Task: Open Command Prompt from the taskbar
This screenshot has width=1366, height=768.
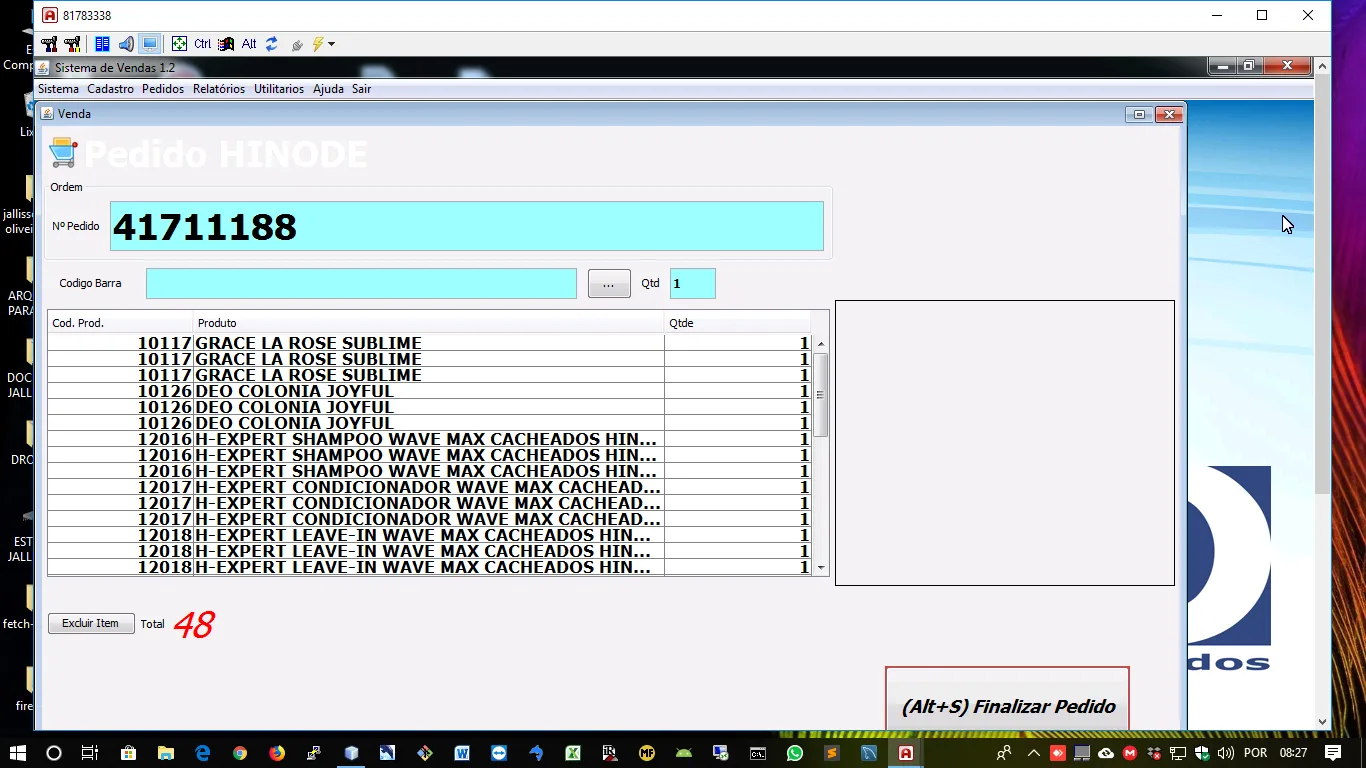Action: point(758,753)
